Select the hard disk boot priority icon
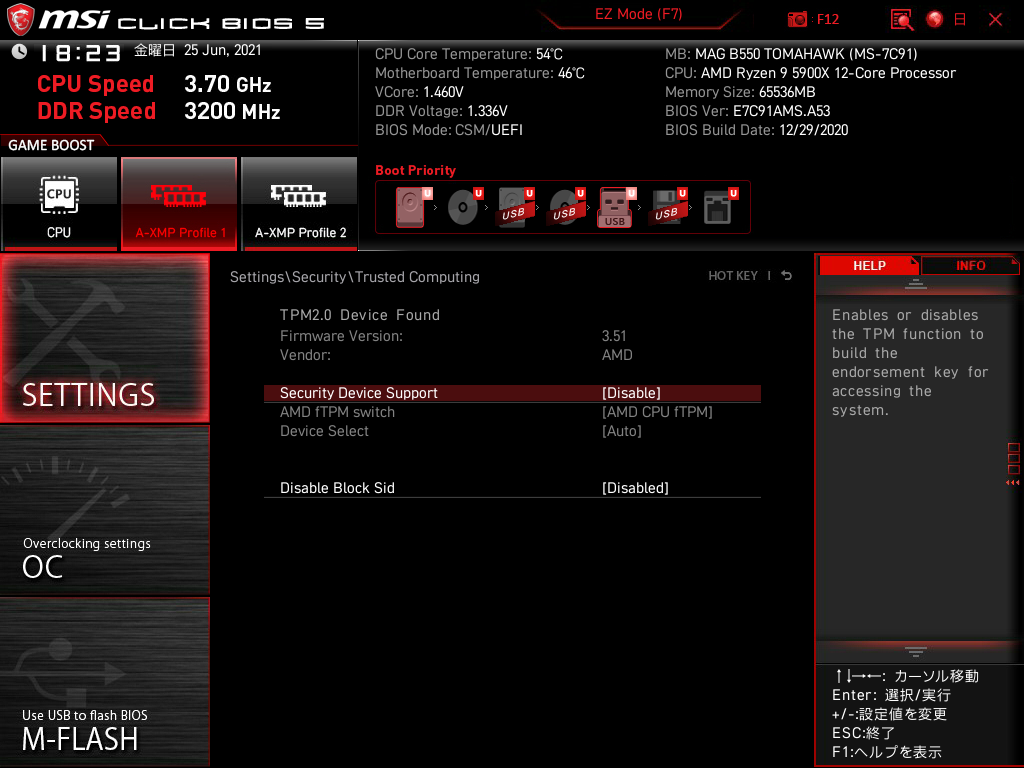Image resolution: width=1024 pixels, height=768 pixels. tap(413, 207)
